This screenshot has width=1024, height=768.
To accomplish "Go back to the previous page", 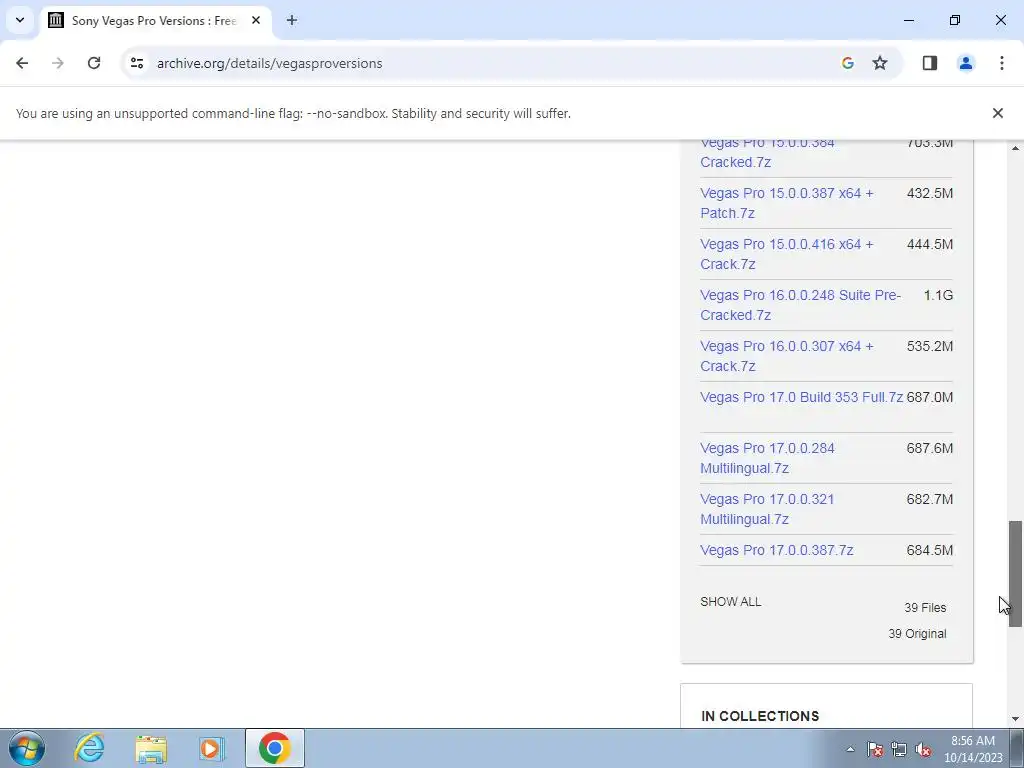I will 22,63.
